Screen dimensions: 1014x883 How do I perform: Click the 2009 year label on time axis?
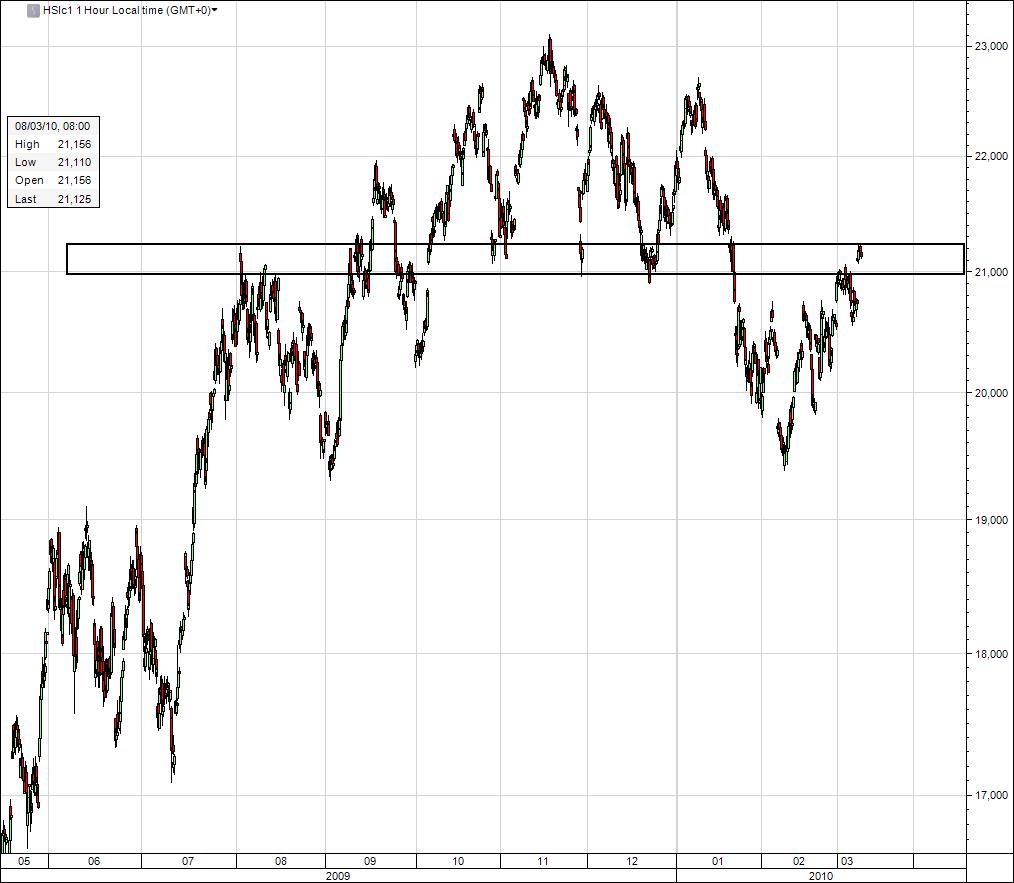click(x=338, y=876)
